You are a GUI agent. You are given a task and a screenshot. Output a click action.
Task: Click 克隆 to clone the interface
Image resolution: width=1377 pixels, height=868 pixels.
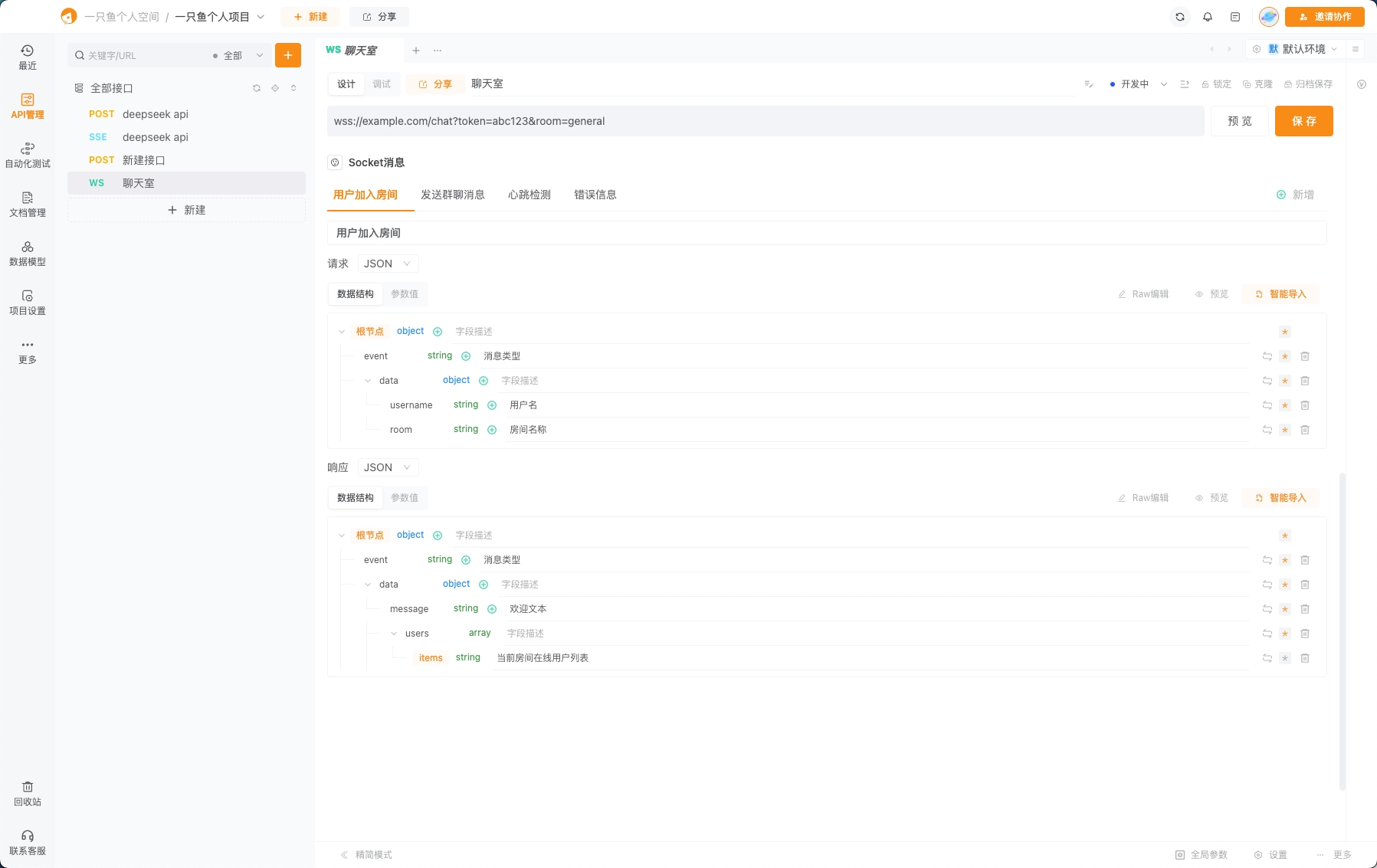1257,84
